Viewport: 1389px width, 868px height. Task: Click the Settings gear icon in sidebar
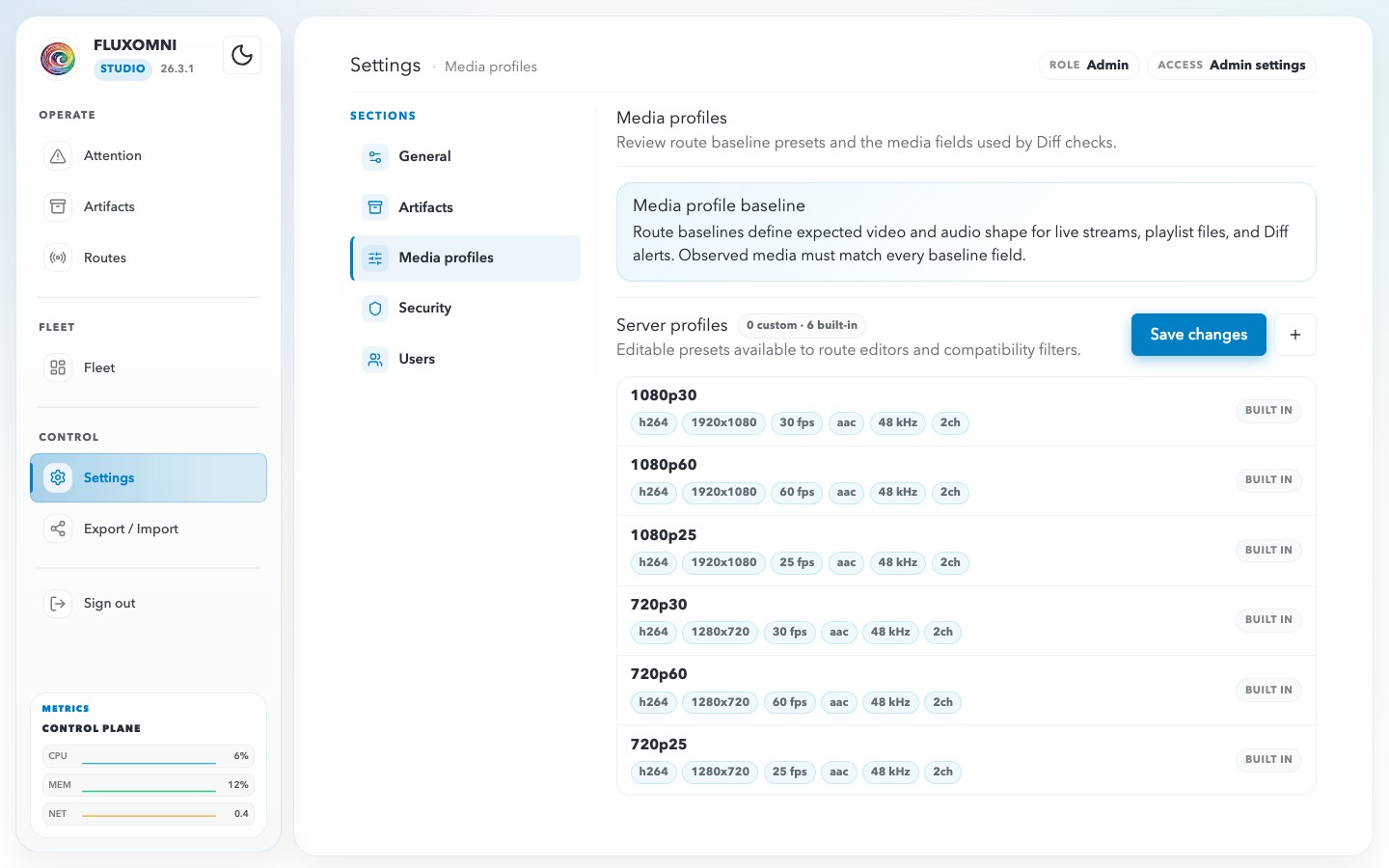coord(58,477)
